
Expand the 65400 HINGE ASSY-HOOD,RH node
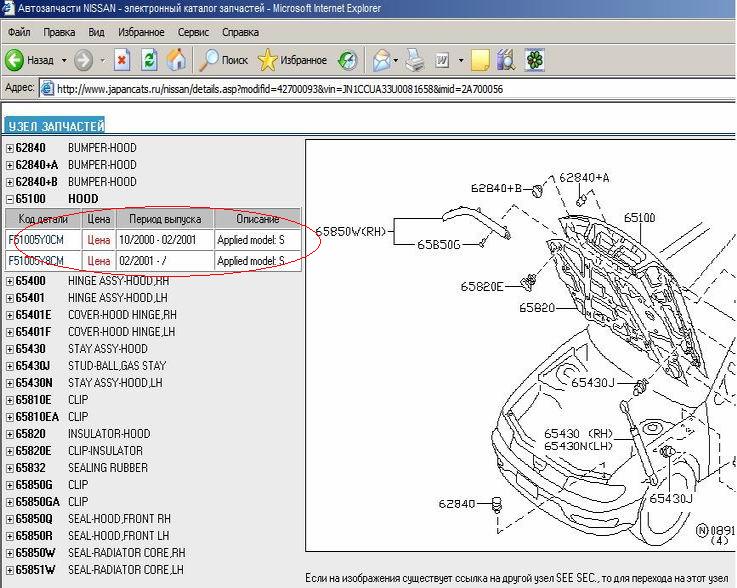(x=10, y=282)
